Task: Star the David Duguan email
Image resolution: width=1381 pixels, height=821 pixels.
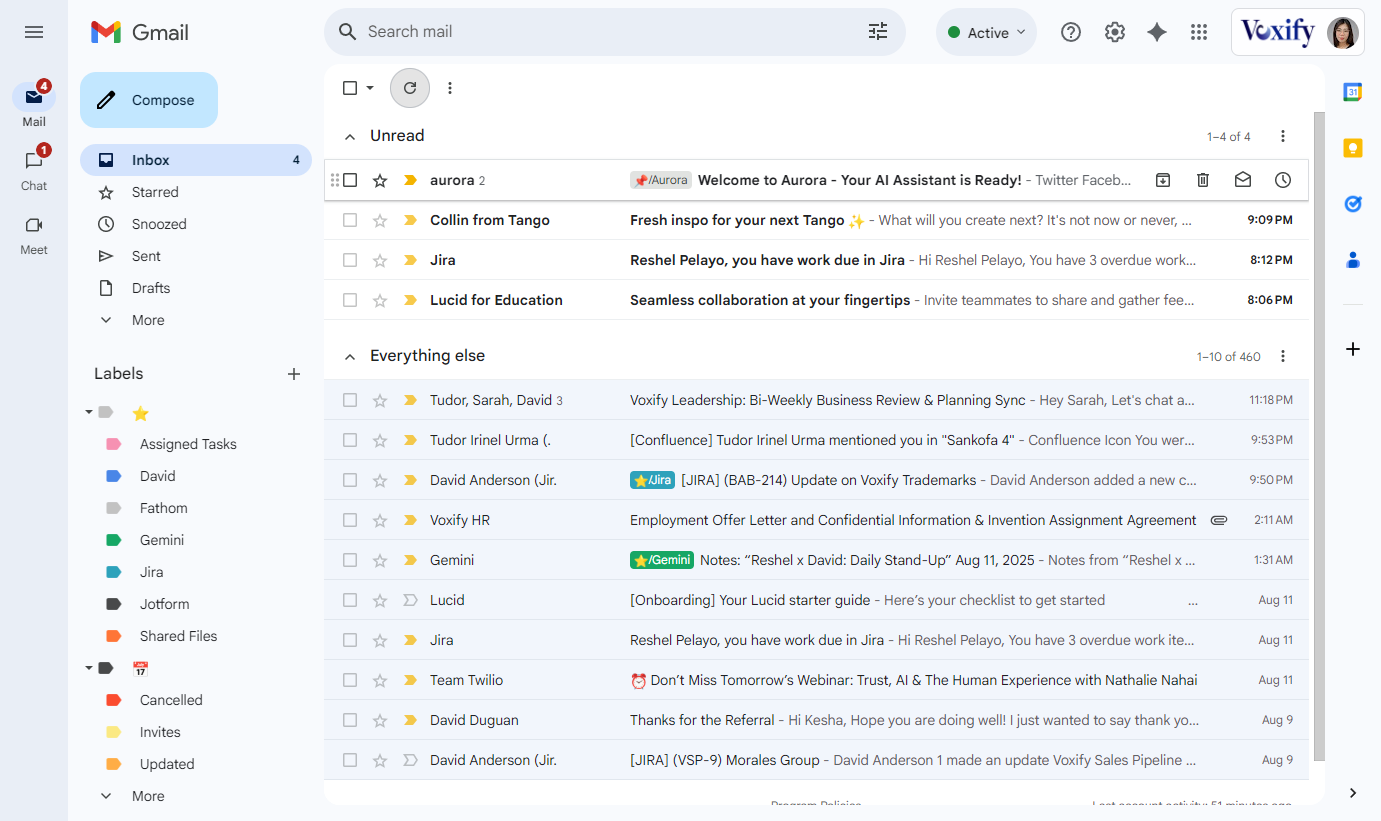Action: tap(380, 720)
